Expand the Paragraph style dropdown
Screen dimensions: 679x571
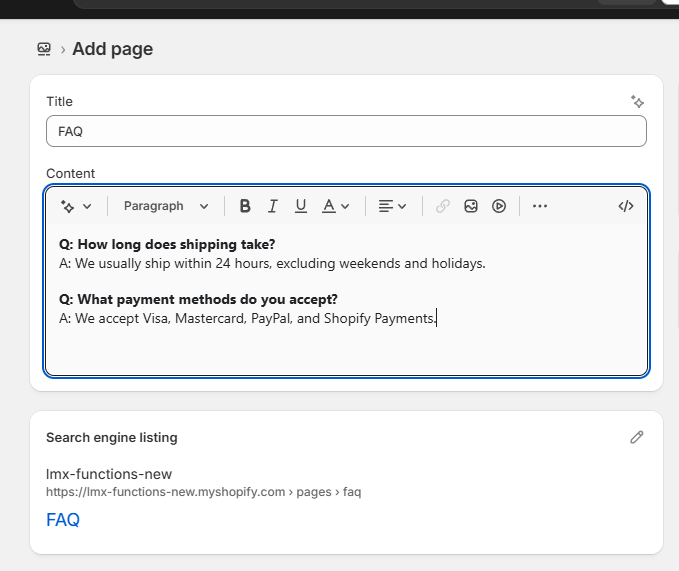coord(166,206)
